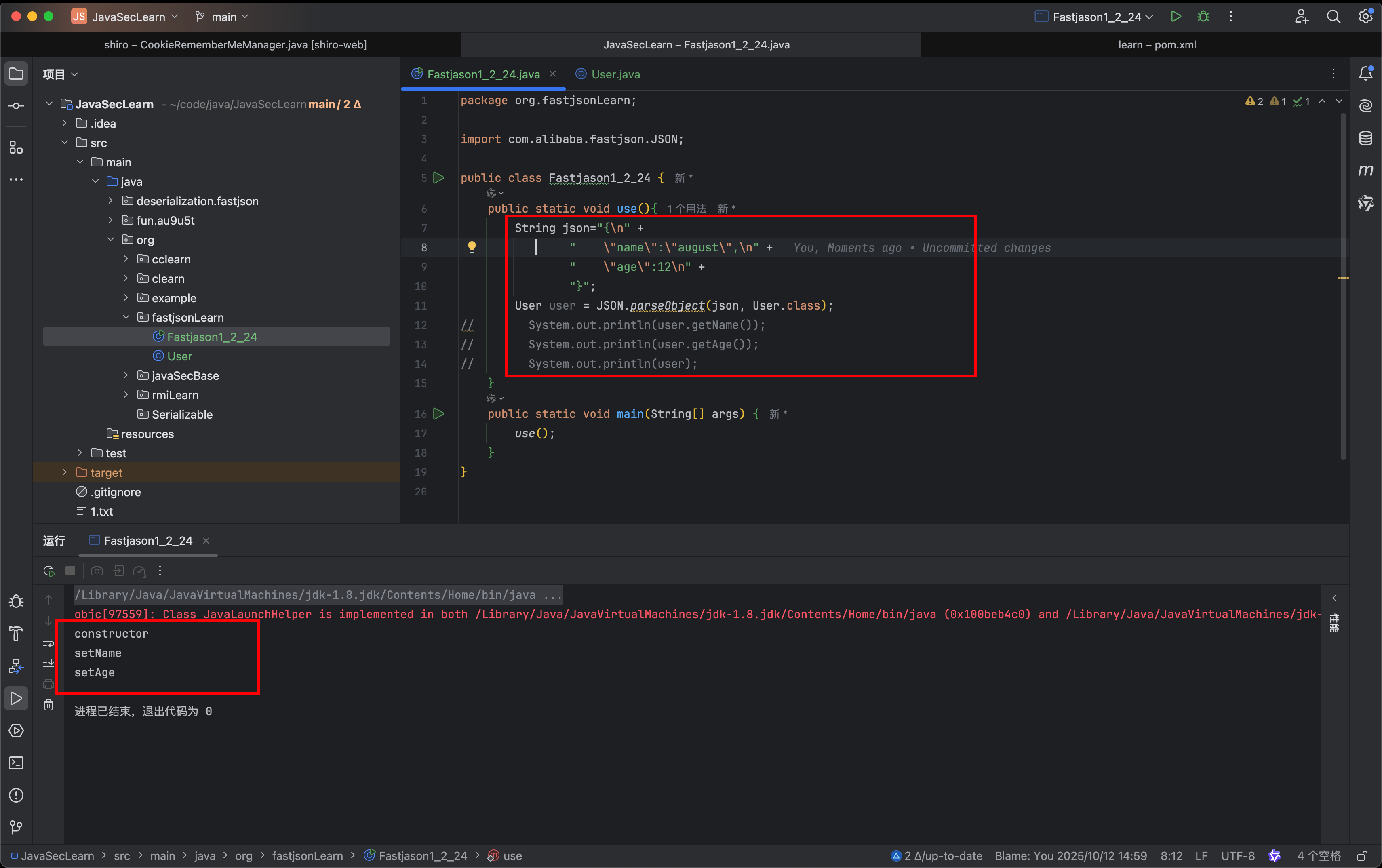Click the lightbulb quick-fix icon on line 8
Screen dimensions: 1382x868
tap(472, 247)
